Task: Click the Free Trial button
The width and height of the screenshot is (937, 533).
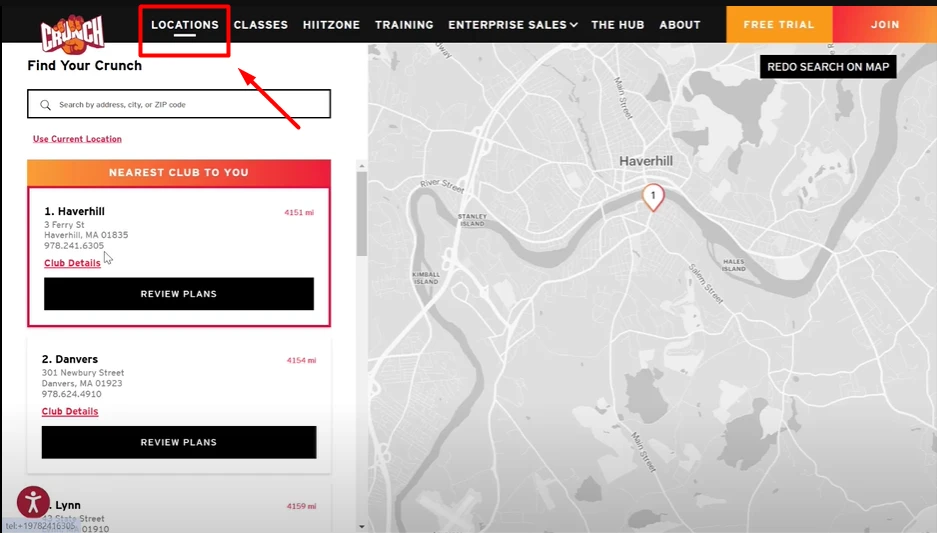Action: tap(779, 24)
